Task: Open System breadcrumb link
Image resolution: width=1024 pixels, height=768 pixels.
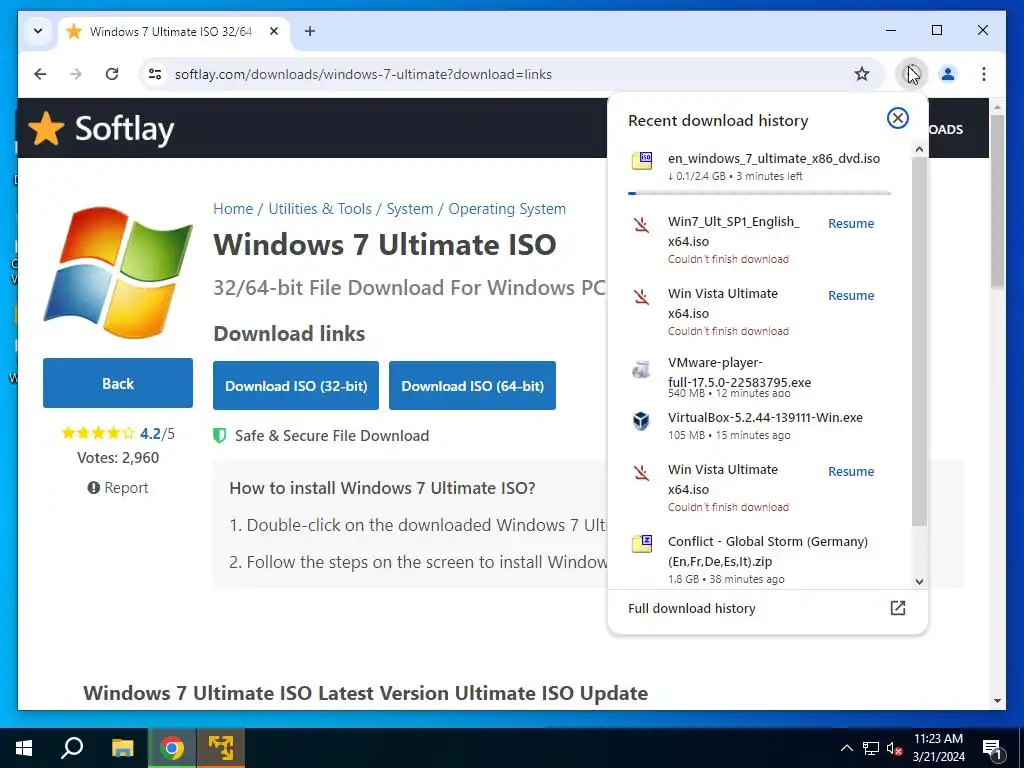Action: click(409, 208)
